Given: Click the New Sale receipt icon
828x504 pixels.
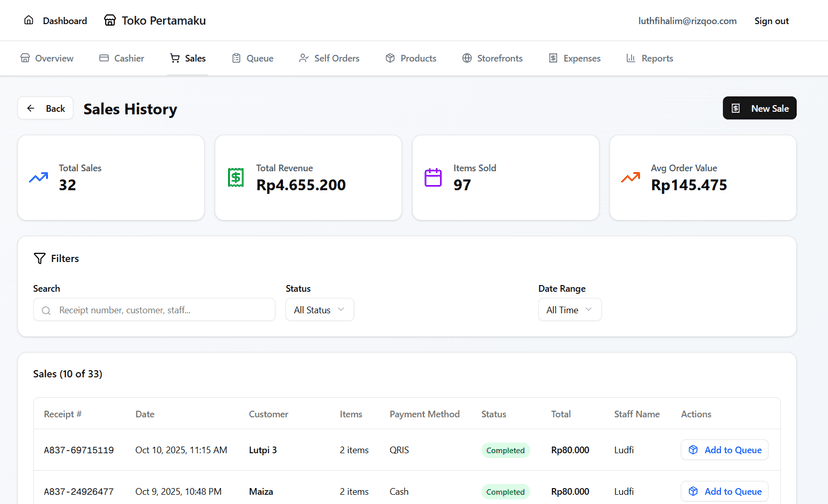Looking at the screenshot, I should [736, 108].
